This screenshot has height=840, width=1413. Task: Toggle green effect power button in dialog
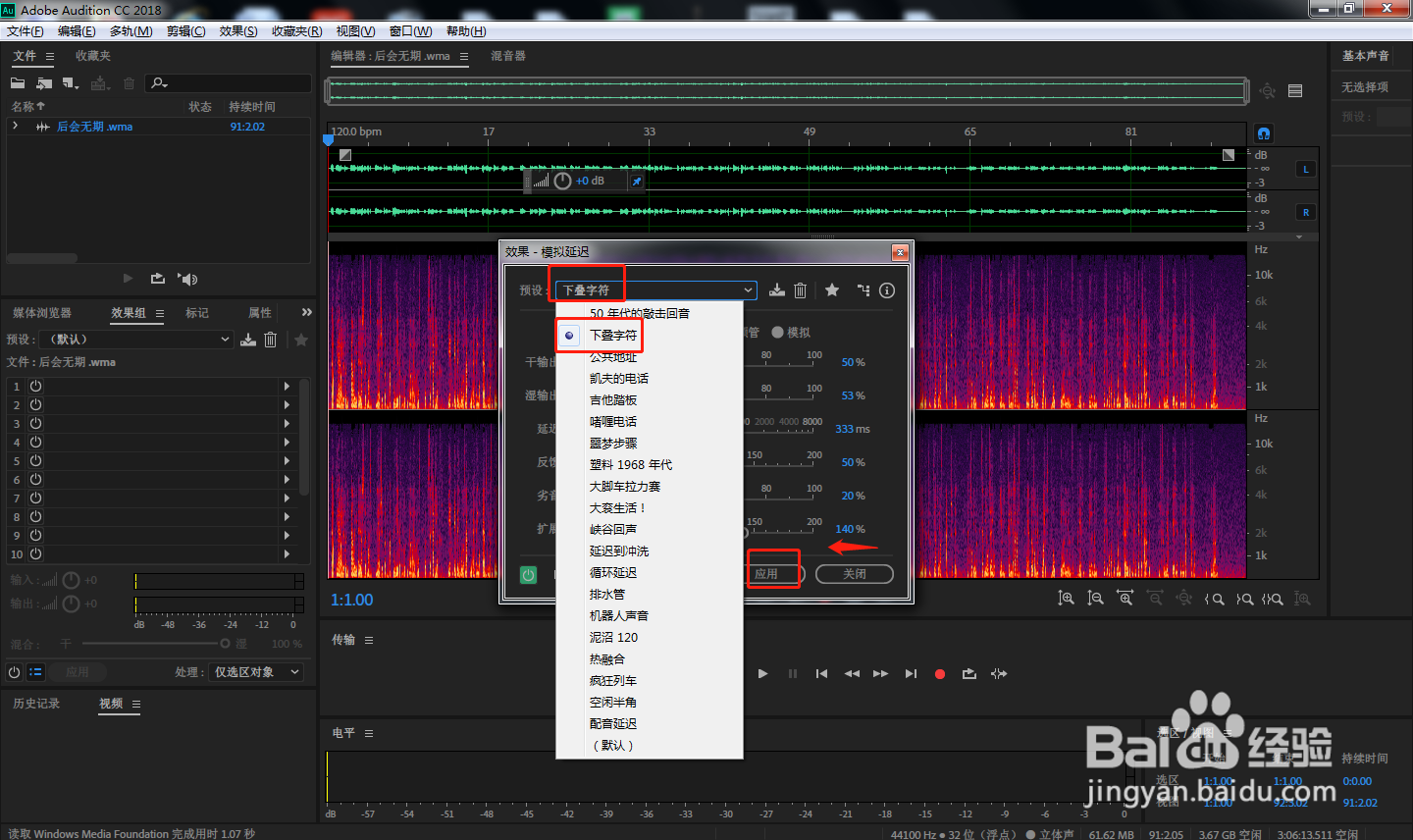[529, 575]
